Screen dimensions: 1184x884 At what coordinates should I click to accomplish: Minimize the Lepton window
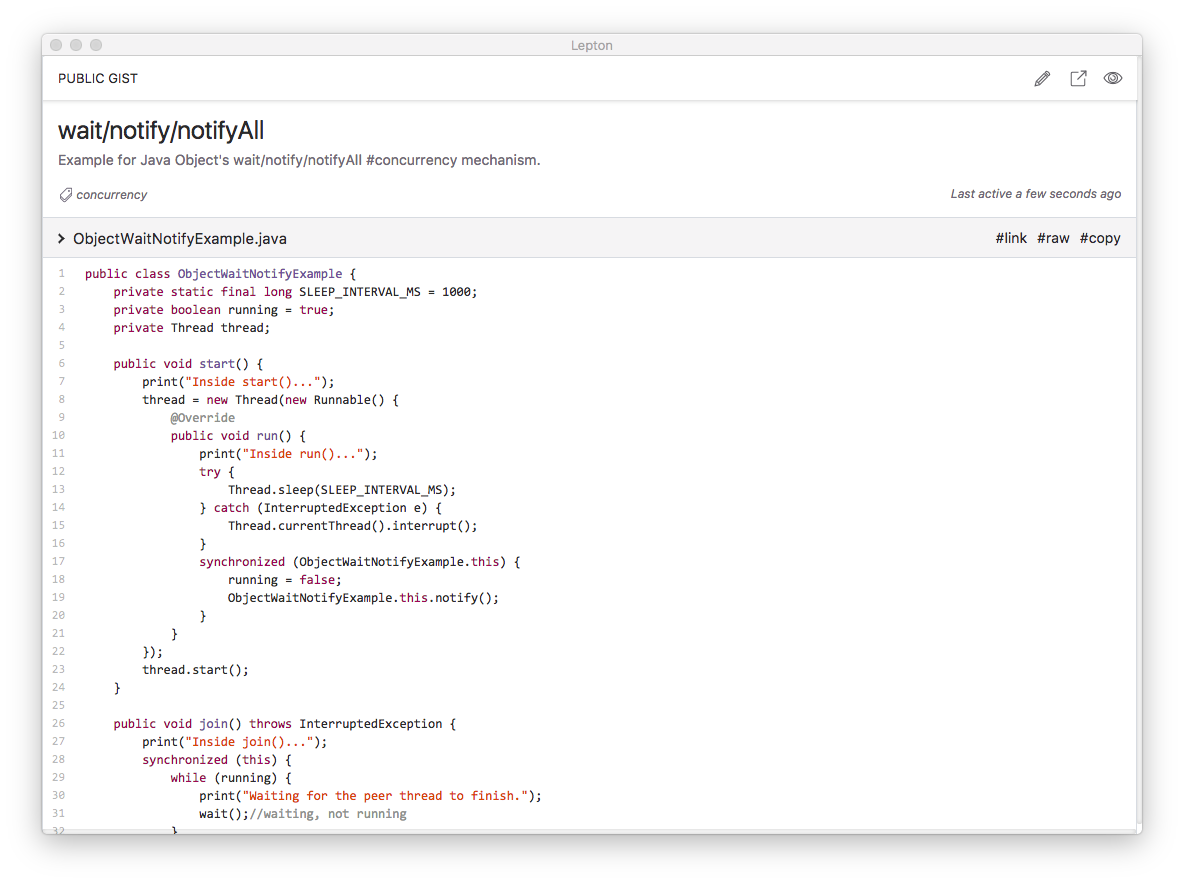[x=76, y=45]
